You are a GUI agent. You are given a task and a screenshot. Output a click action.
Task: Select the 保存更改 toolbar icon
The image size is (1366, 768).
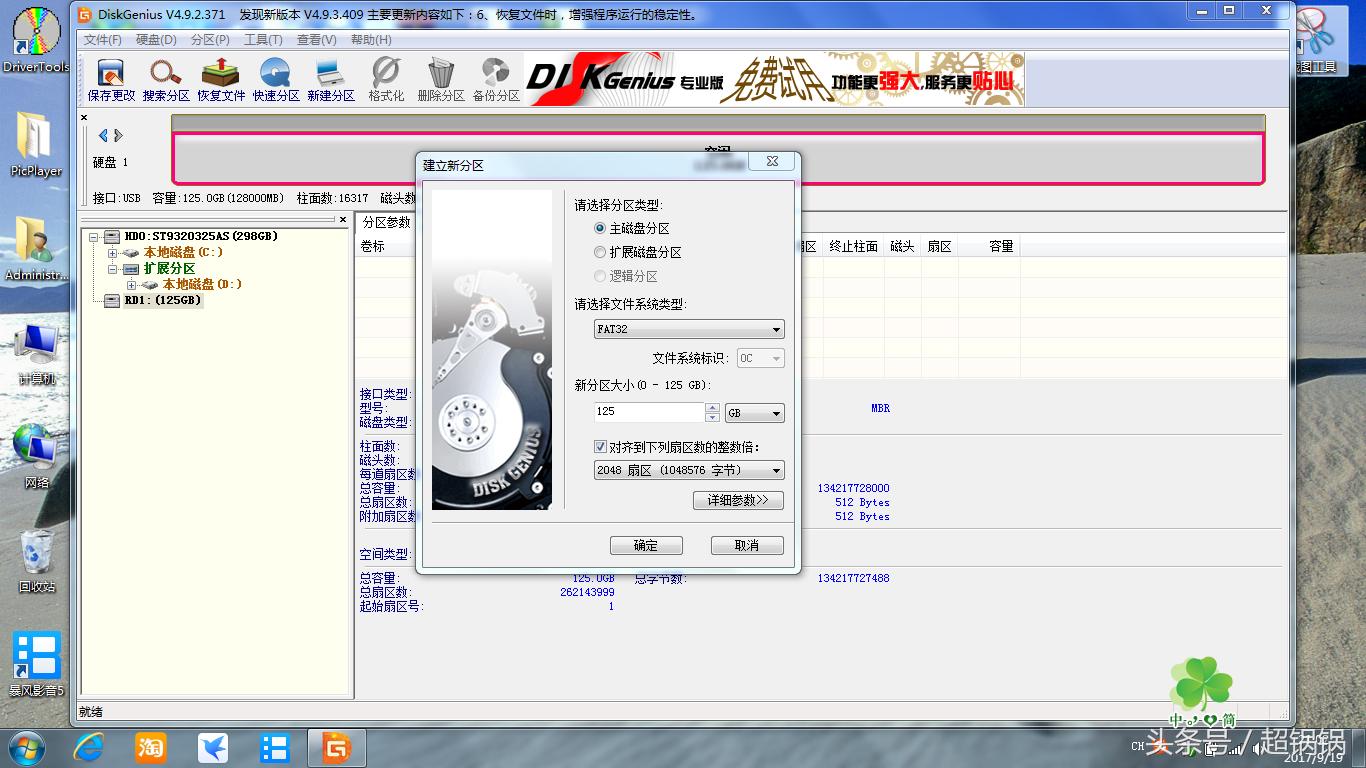[x=108, y=79]
